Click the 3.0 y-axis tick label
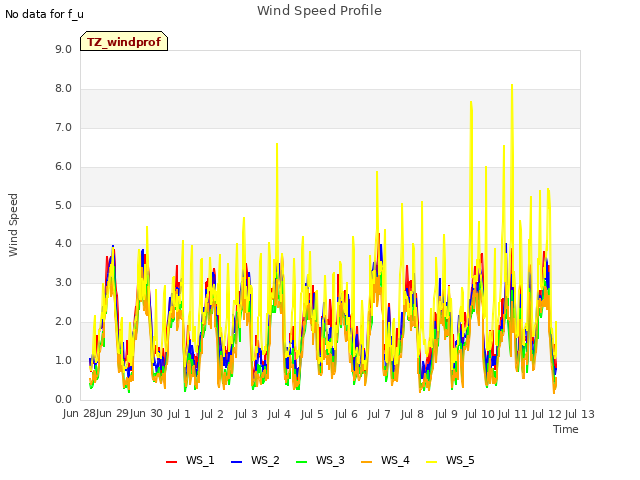The height and width of the screenshot is (480, 640). (x=63, y=283)
